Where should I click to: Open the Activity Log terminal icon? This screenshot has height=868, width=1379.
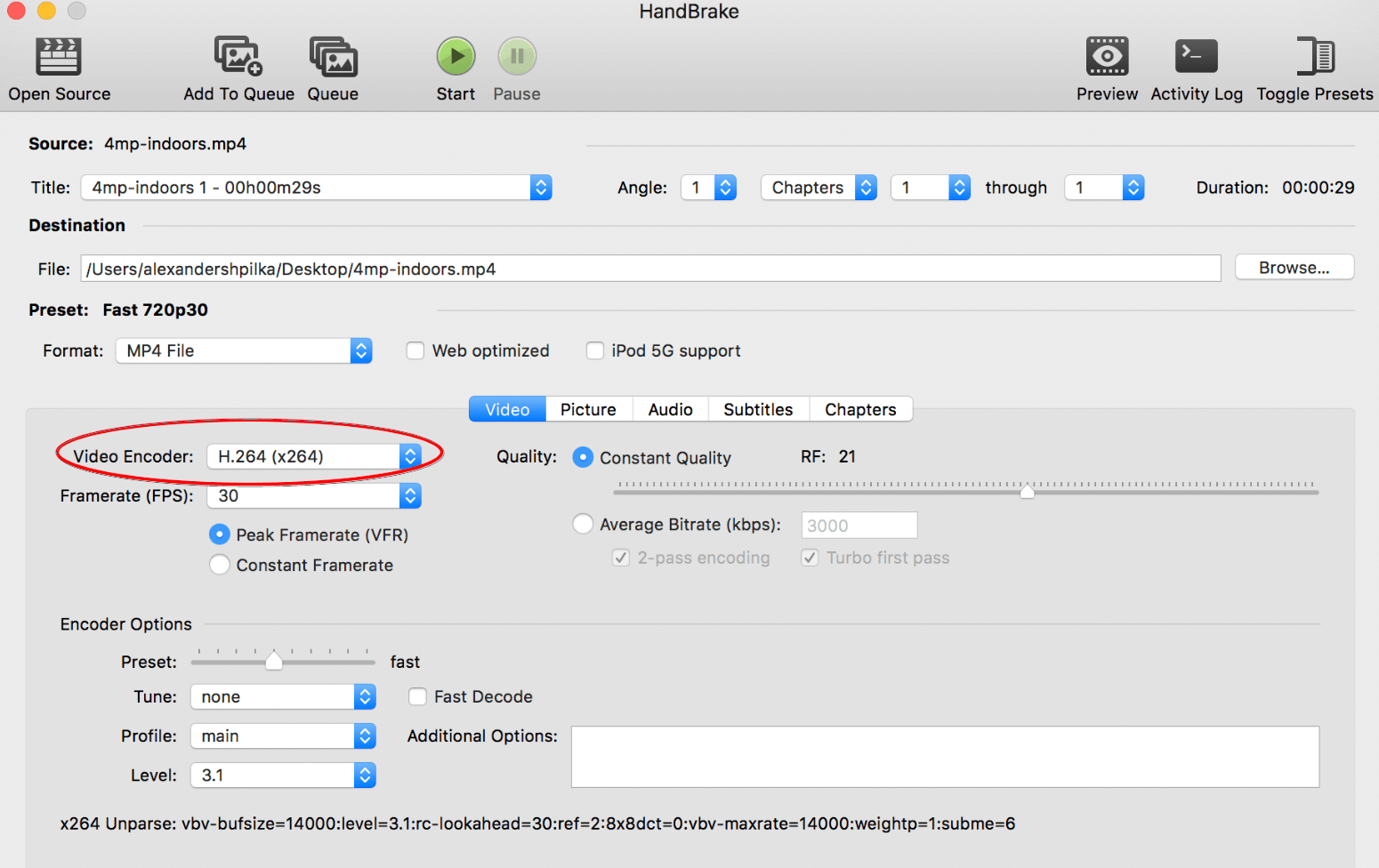pyautogui.click(x=1196, y=56)
